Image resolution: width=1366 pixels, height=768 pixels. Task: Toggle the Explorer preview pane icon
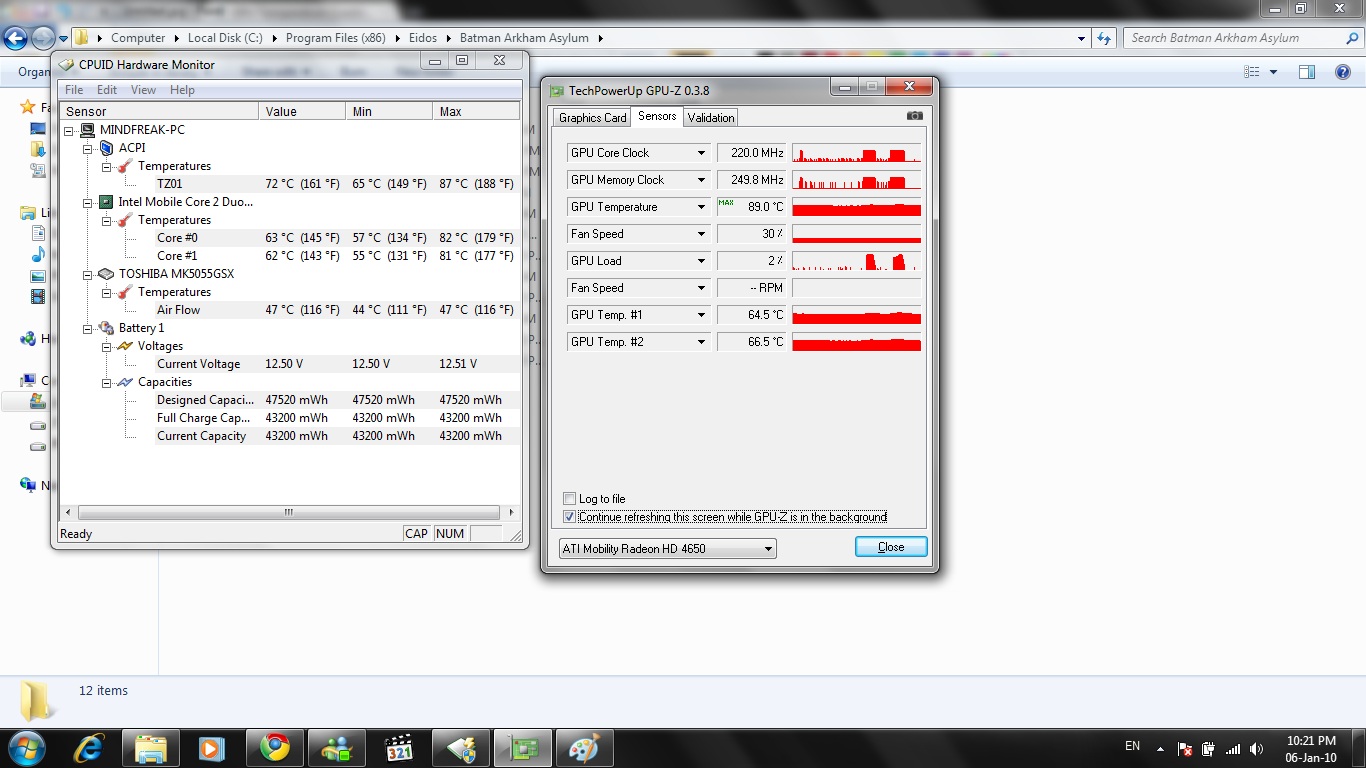tap(1307, 72)
